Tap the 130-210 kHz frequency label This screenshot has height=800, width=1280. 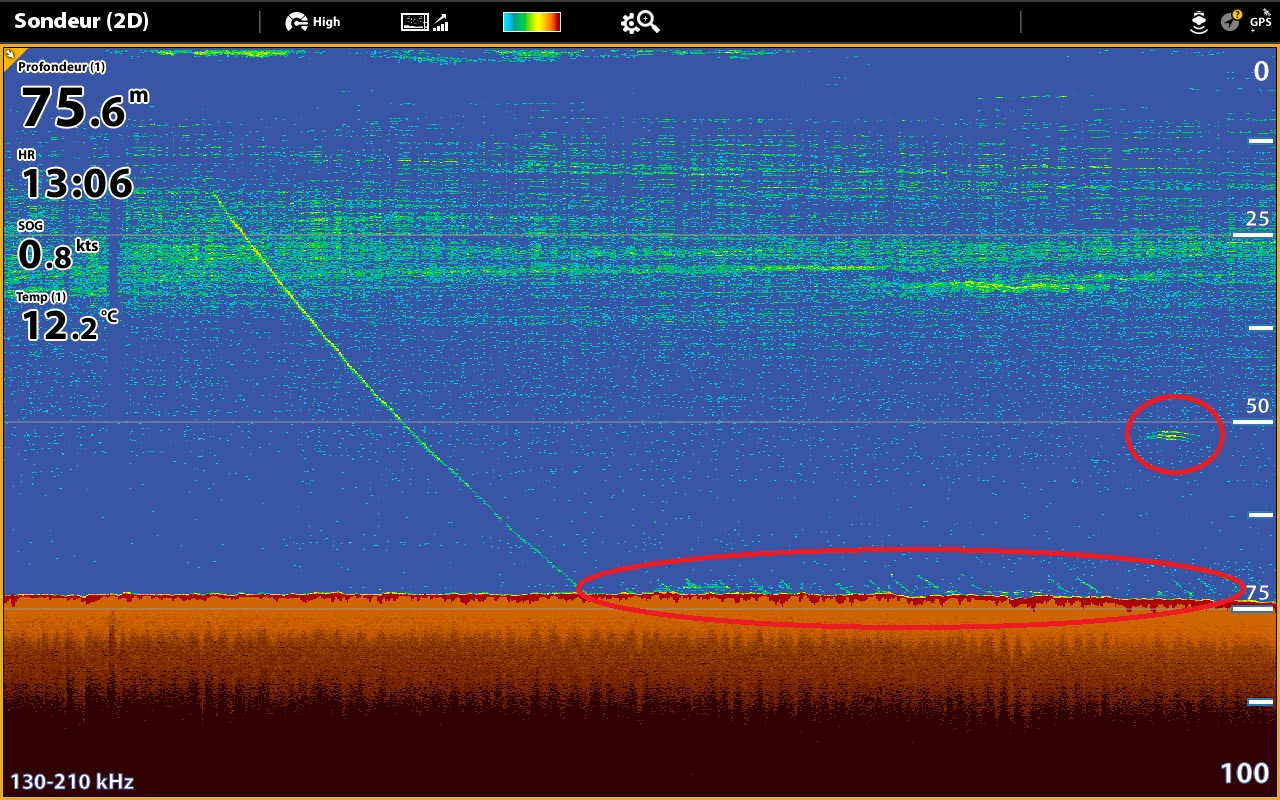[x=72, y=781]
